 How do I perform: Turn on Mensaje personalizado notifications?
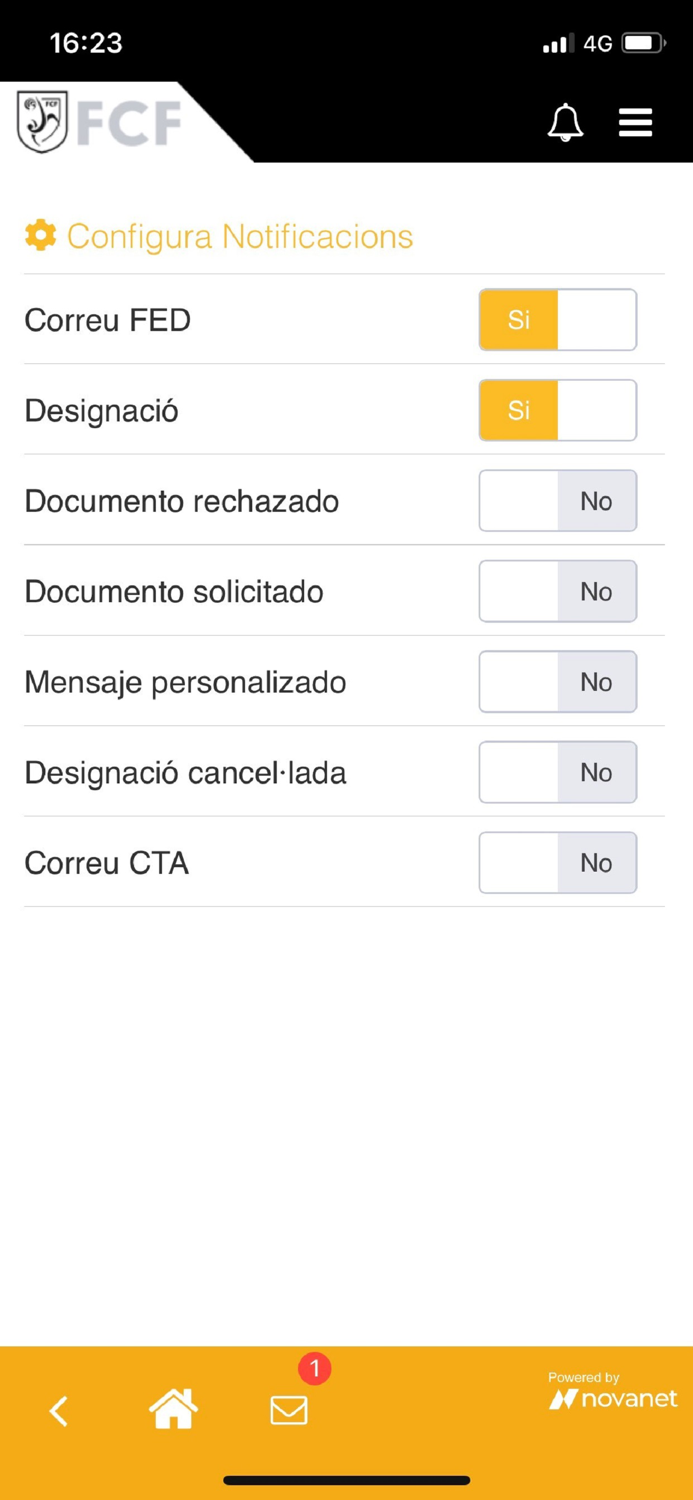coord(557,682)
